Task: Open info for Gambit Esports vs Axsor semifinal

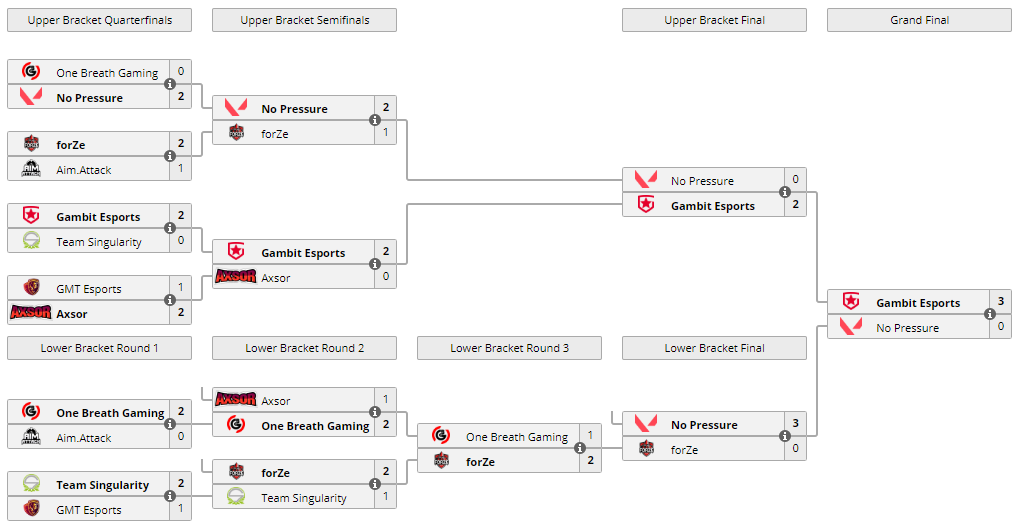Action: tap(375, 265)
